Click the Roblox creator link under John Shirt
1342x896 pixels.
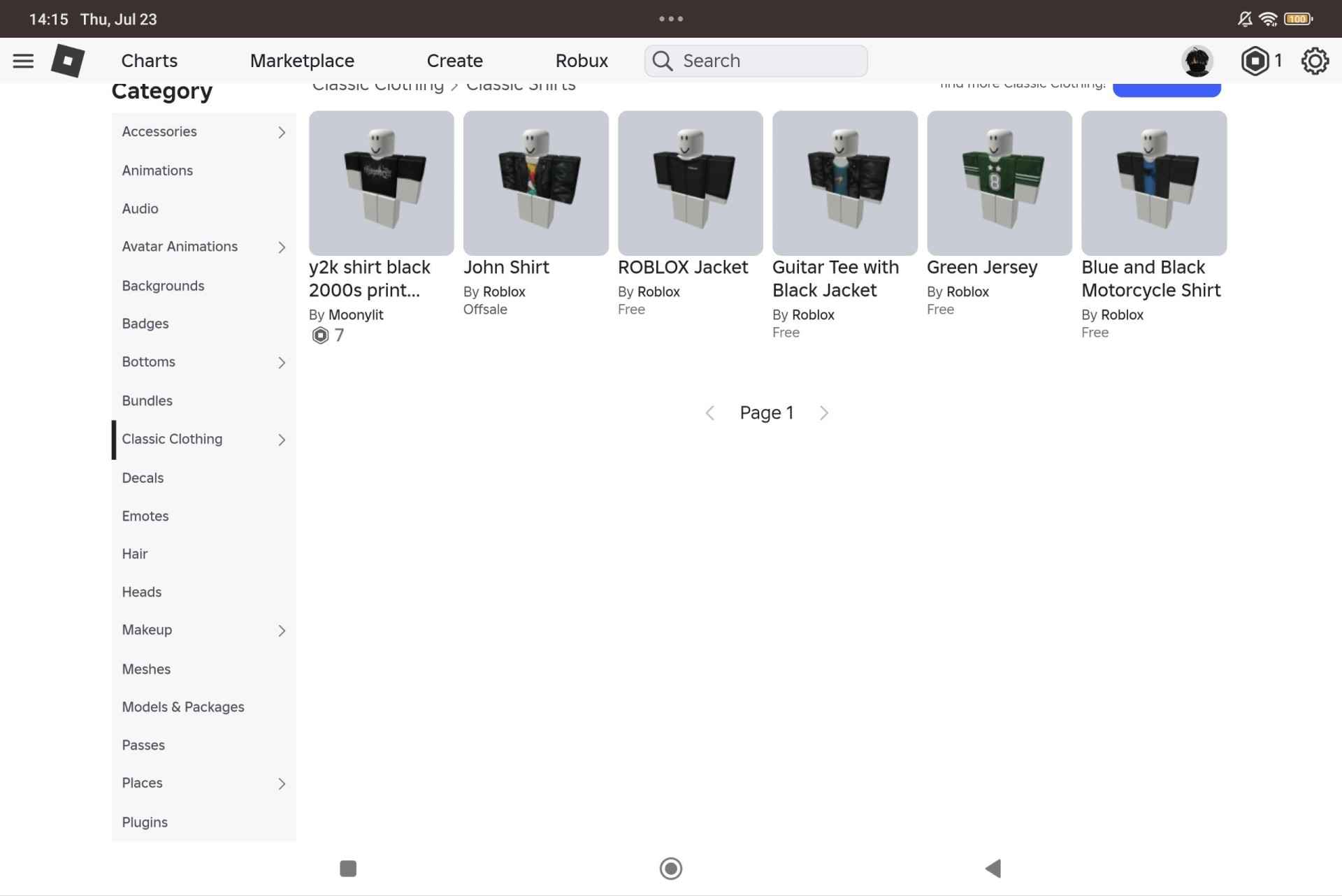tap(504, 292)
